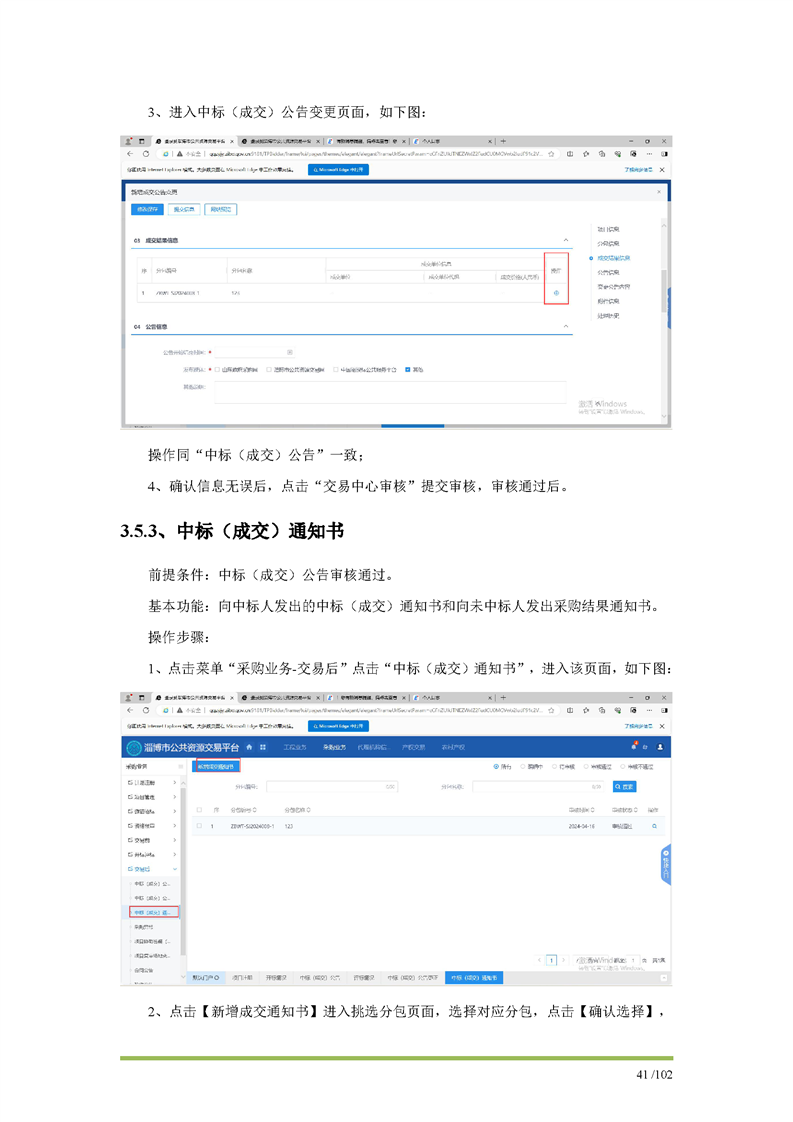Collapse the 交易后 sidebar menu group
Image resolution: width=793 pixels, height=1122 pixels.
click(x=175, y=870)
